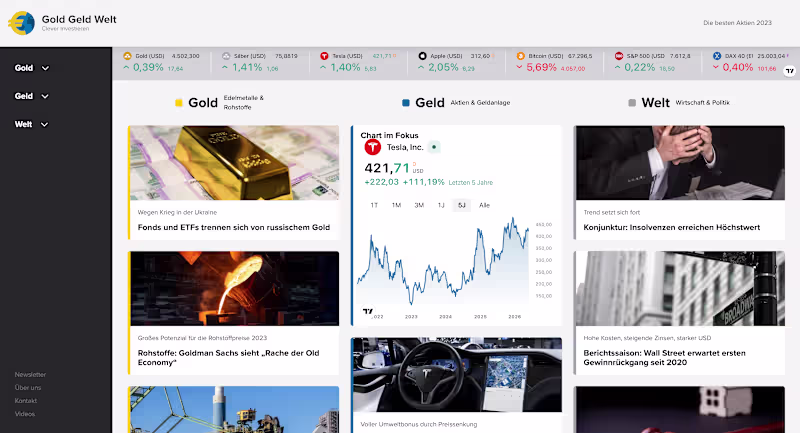This screenshot has height=433, width=800.
Task: Click the Tesla steering wheel interior thumbnail
Action: point(458,375)
